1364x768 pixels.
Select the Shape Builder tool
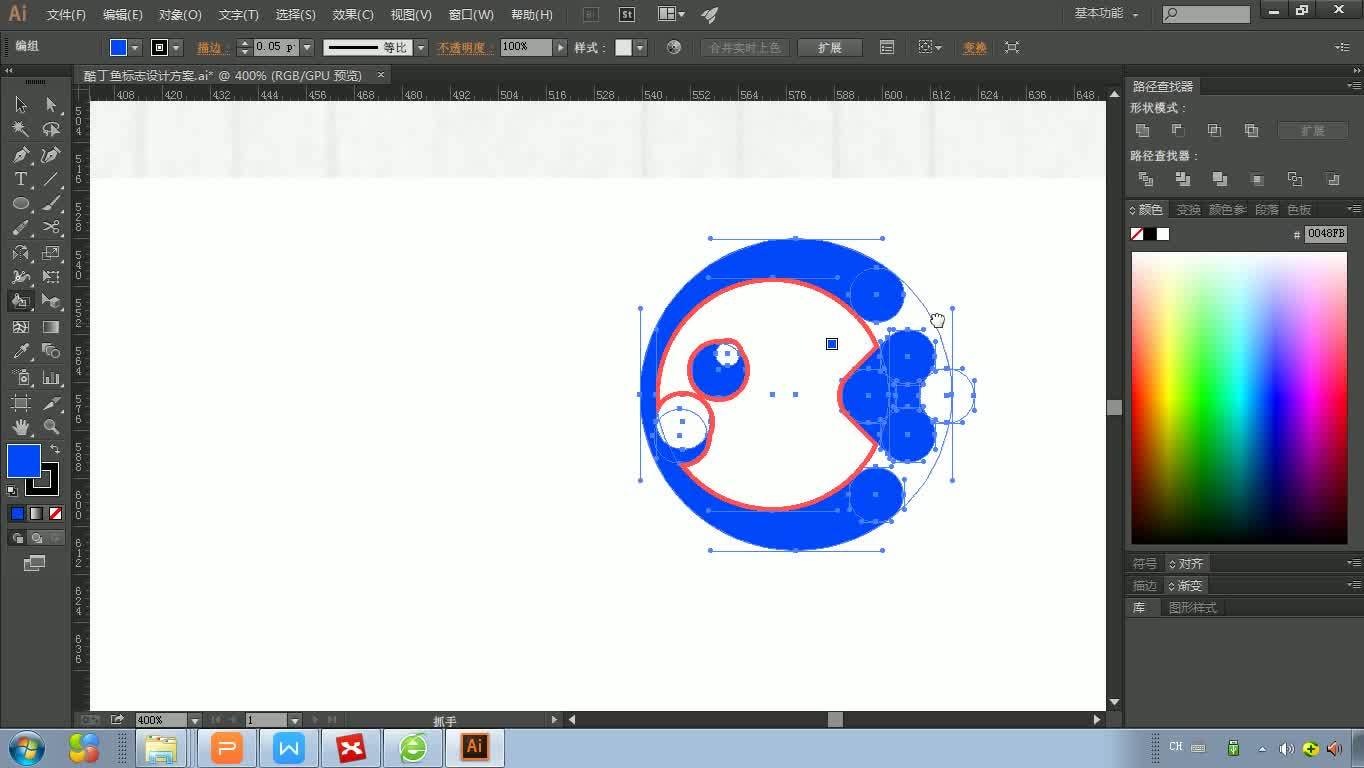[19, 301]
